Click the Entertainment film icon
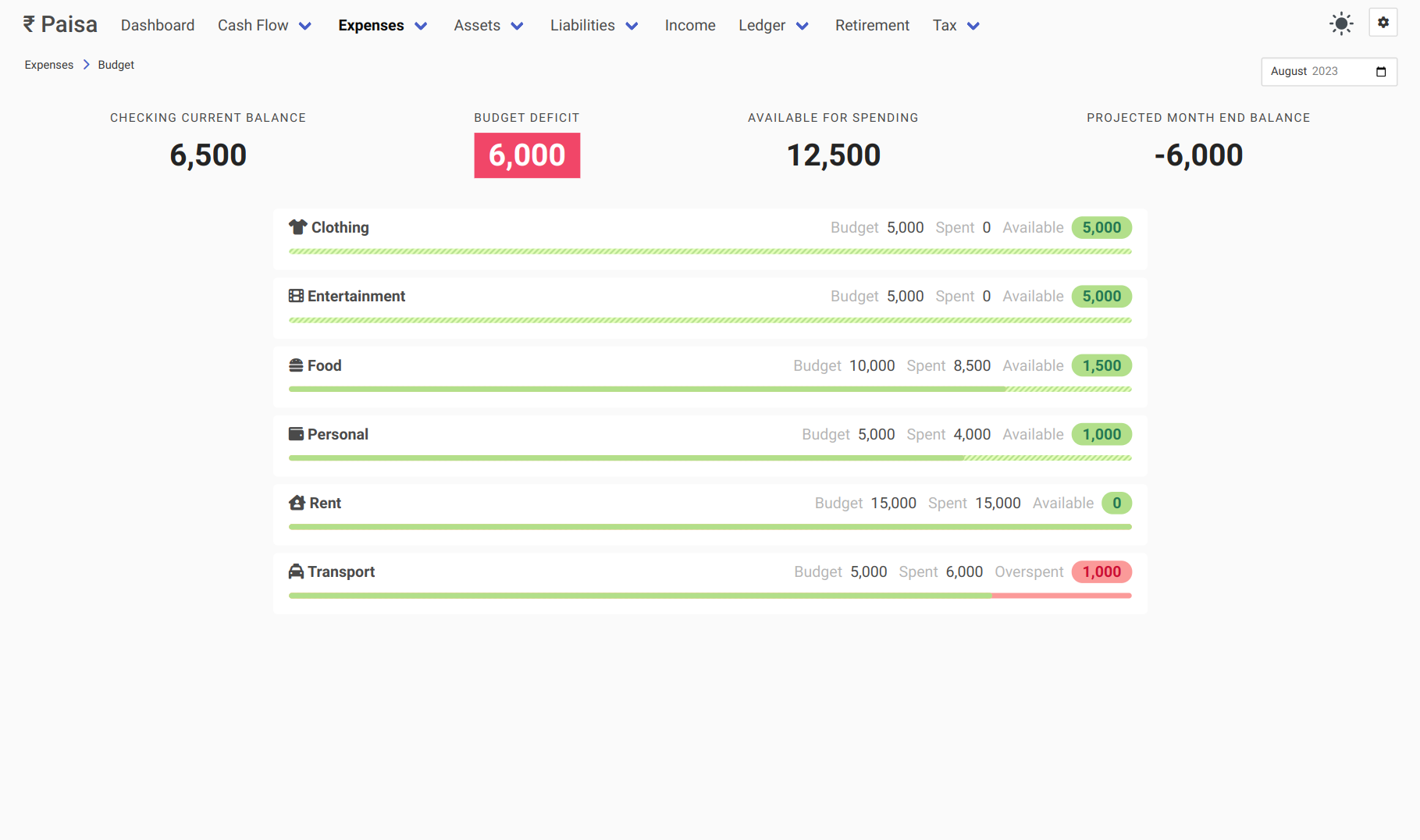Viewport: 1420px width, 840px height. click(x=296, y=296)
